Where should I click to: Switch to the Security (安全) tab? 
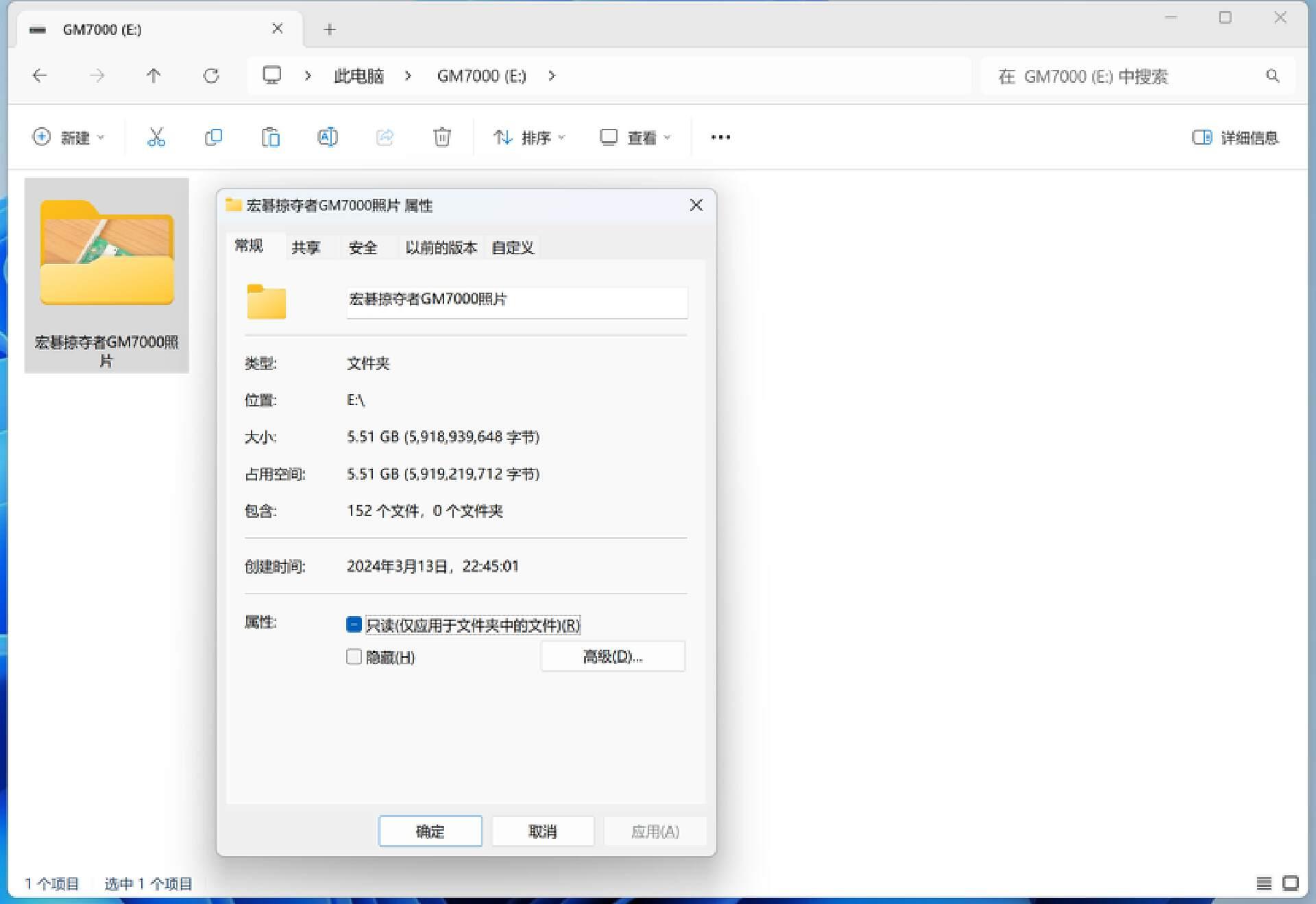pyautogui.click(x=363, y=247)
